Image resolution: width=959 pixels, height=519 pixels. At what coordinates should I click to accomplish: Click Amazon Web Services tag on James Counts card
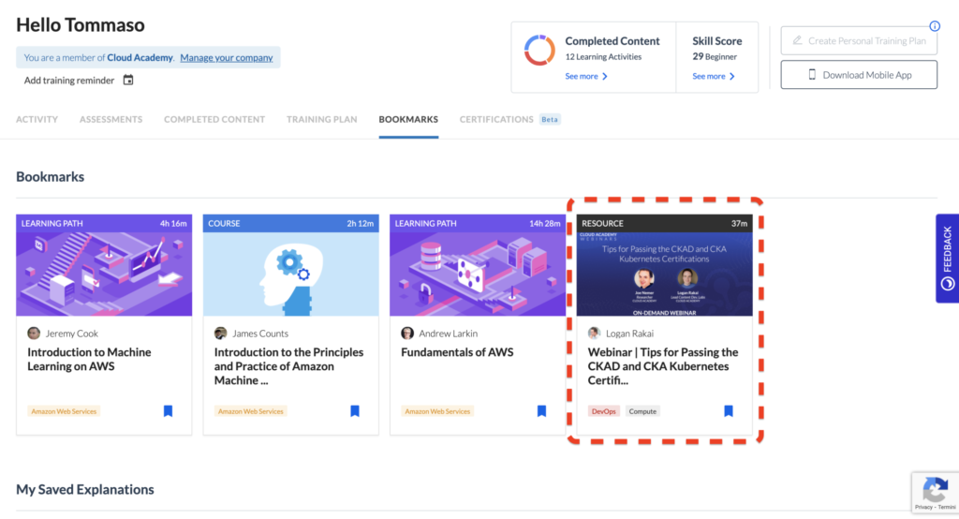pyautogui.click(x=251, y=411)
